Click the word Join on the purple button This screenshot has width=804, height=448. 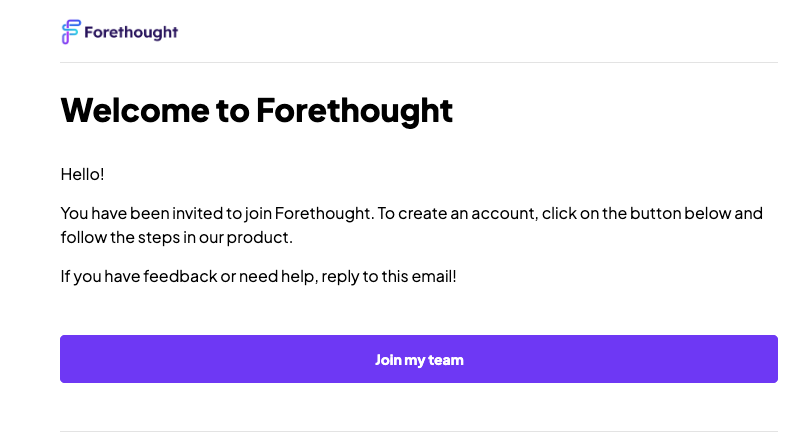coord(388,360)
